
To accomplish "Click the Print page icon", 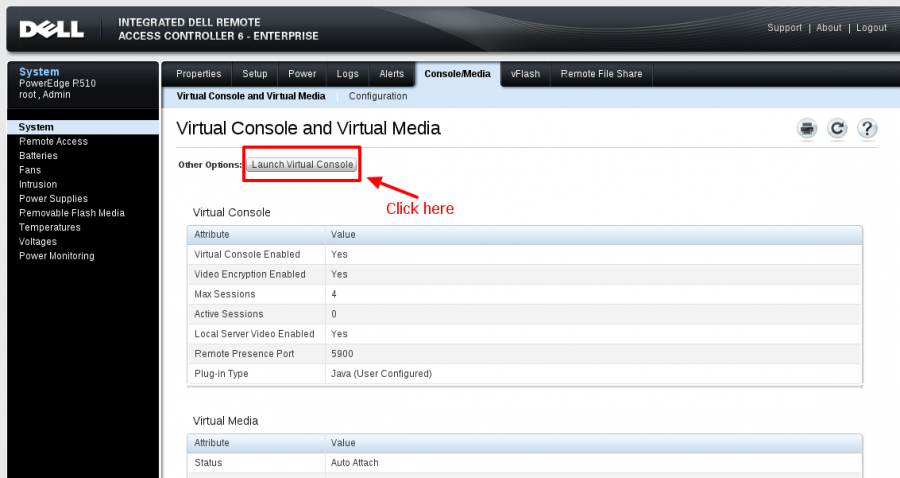I will tap(807, 128).
